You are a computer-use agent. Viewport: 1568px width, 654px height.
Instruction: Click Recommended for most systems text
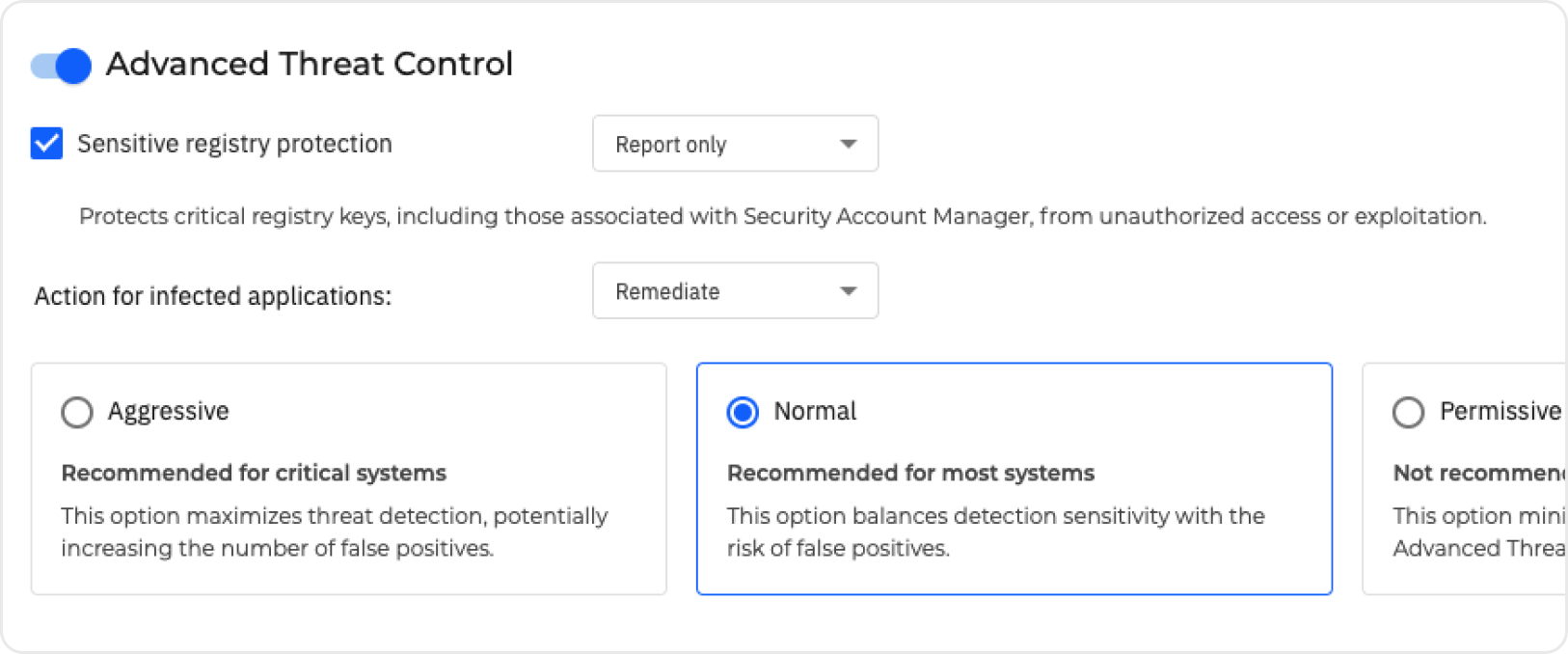[x=910, y=473]
